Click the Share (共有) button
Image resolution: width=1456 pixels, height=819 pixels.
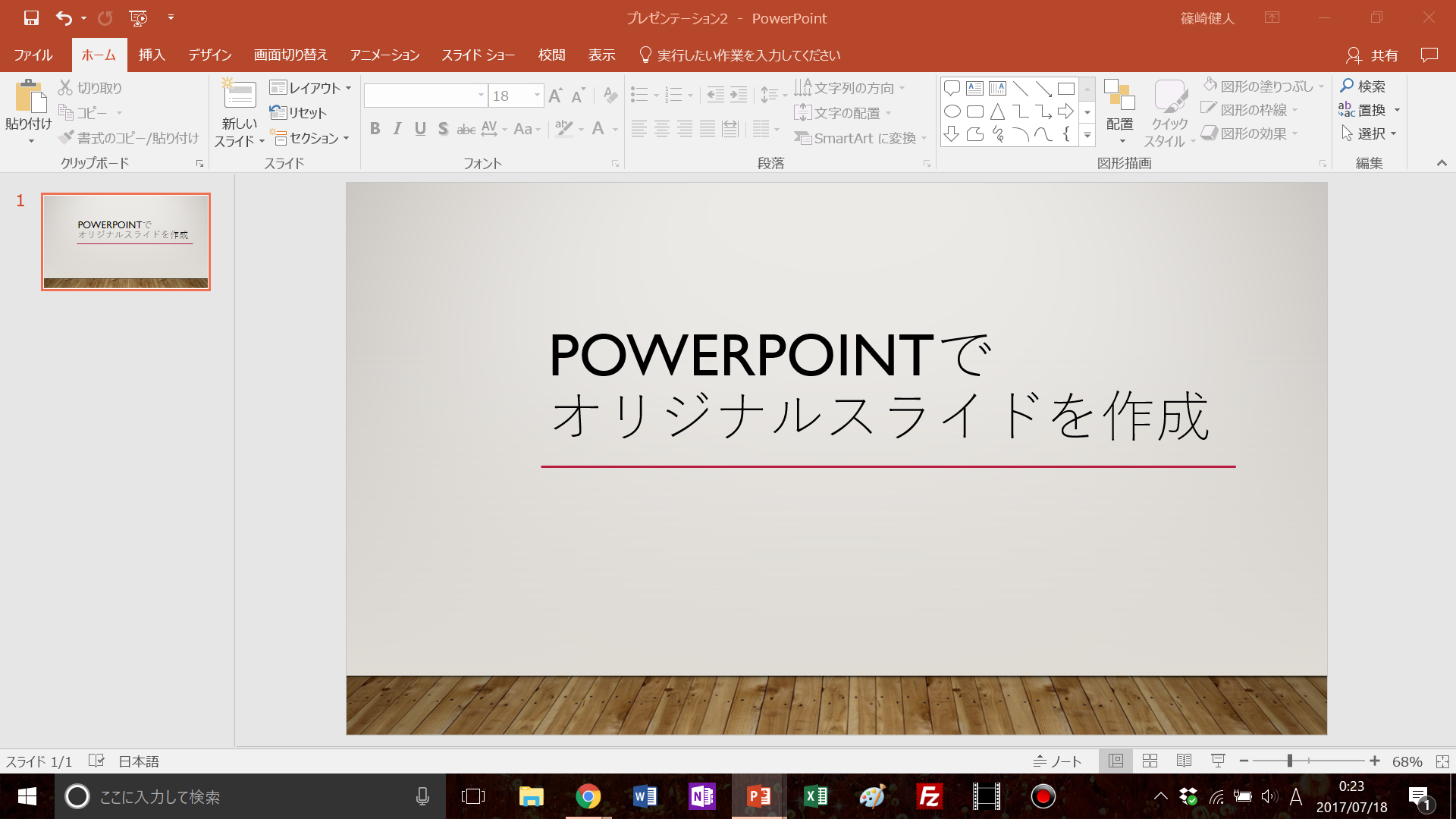[1373, 55]
